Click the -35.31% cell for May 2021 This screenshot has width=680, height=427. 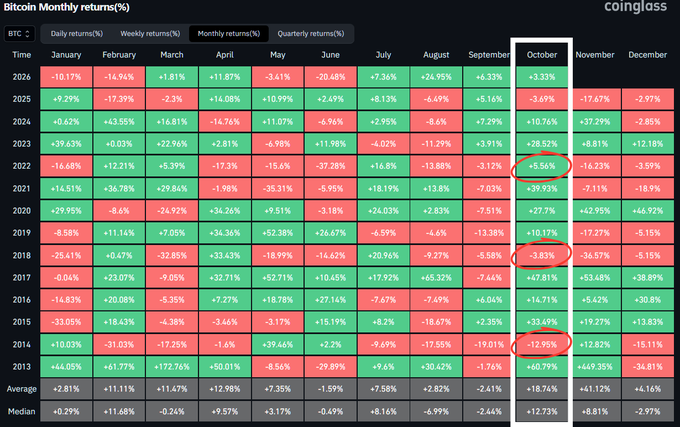click(278, 189)
